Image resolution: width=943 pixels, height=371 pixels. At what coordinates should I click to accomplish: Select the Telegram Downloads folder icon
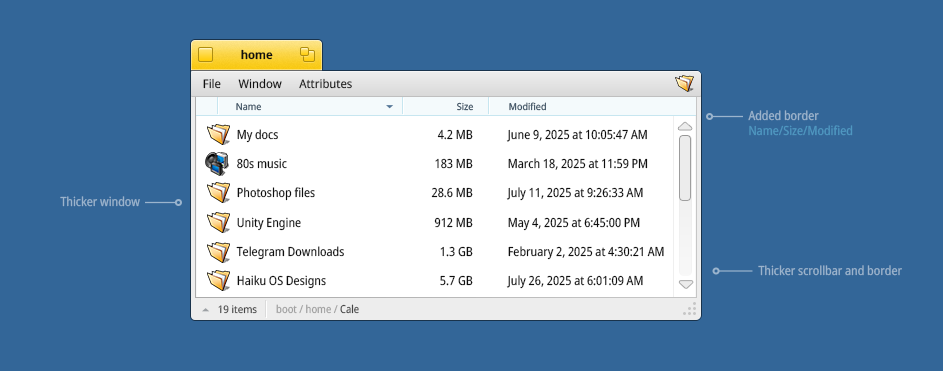coord(218,251)
